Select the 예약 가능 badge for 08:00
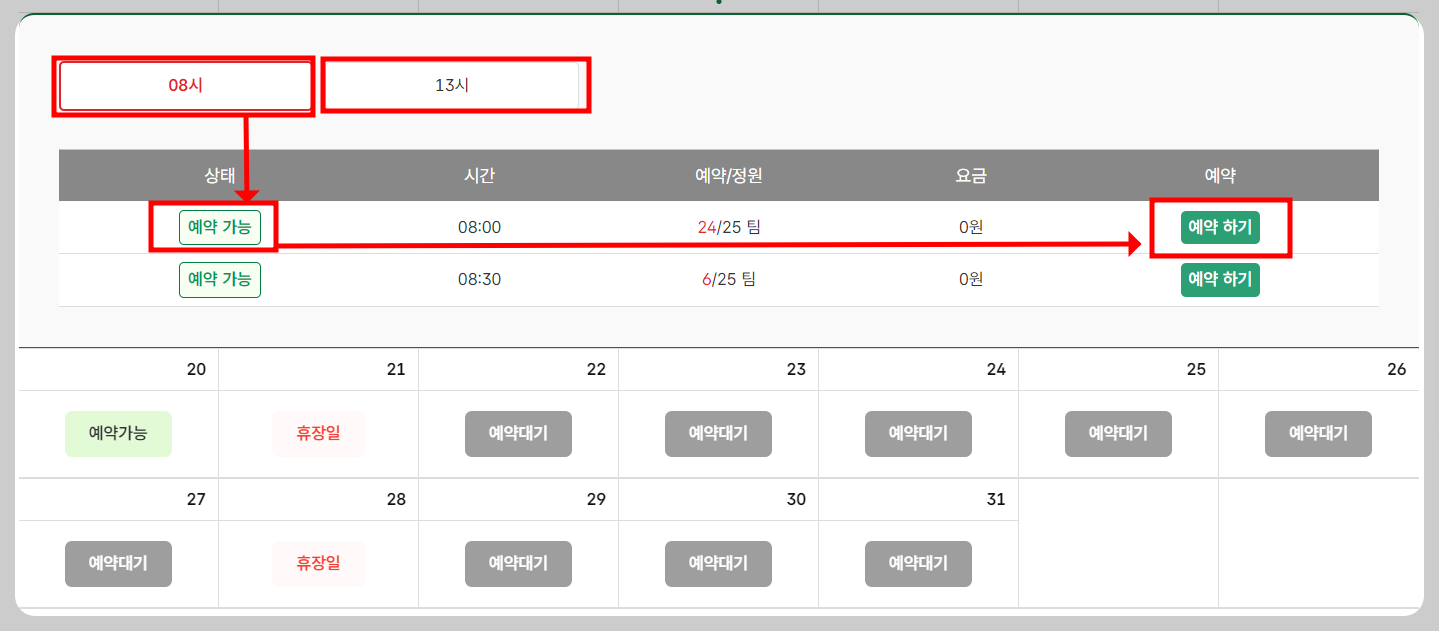This screenshot has width=1439, height=631. pos(220,227)
